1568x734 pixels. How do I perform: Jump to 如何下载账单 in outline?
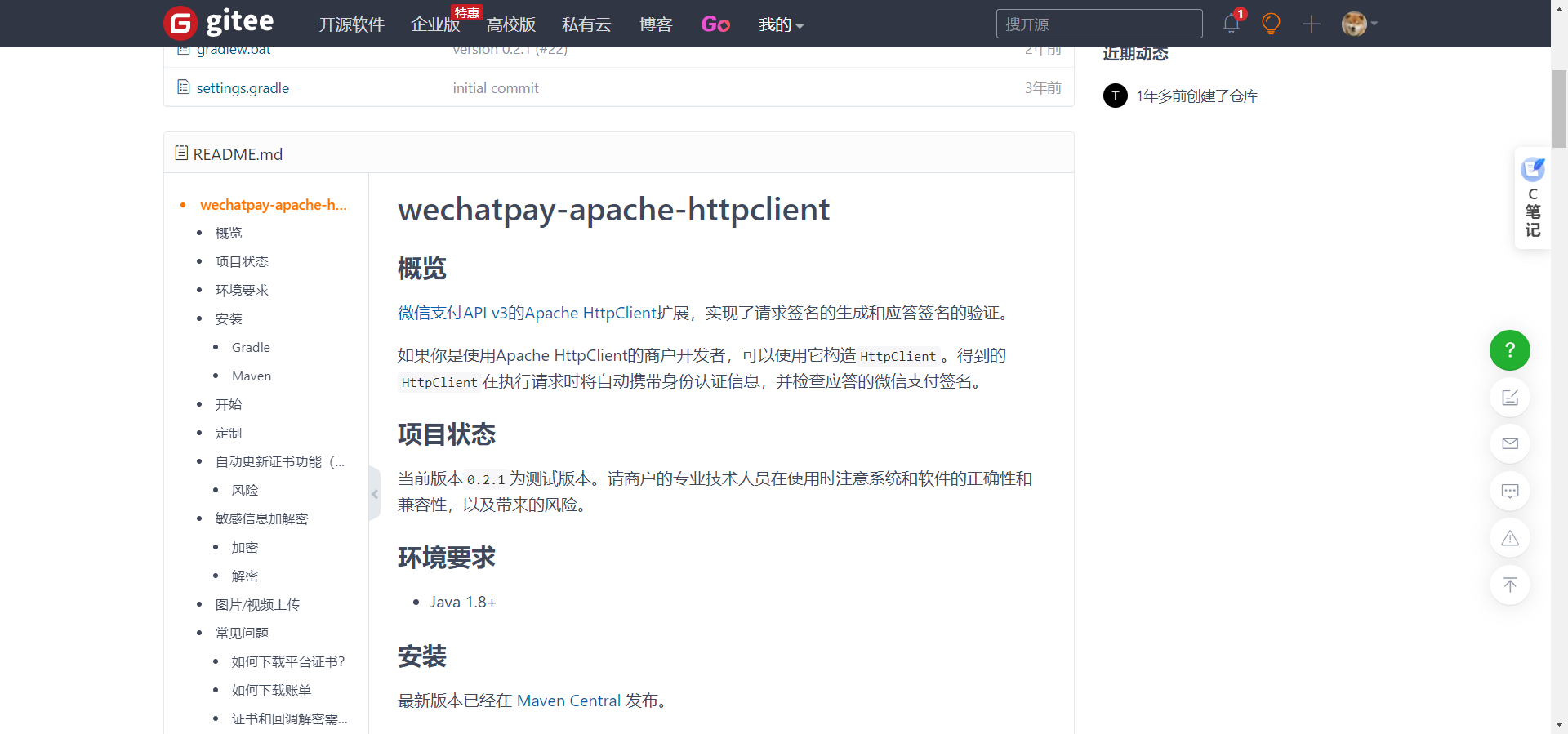[271, 690]
